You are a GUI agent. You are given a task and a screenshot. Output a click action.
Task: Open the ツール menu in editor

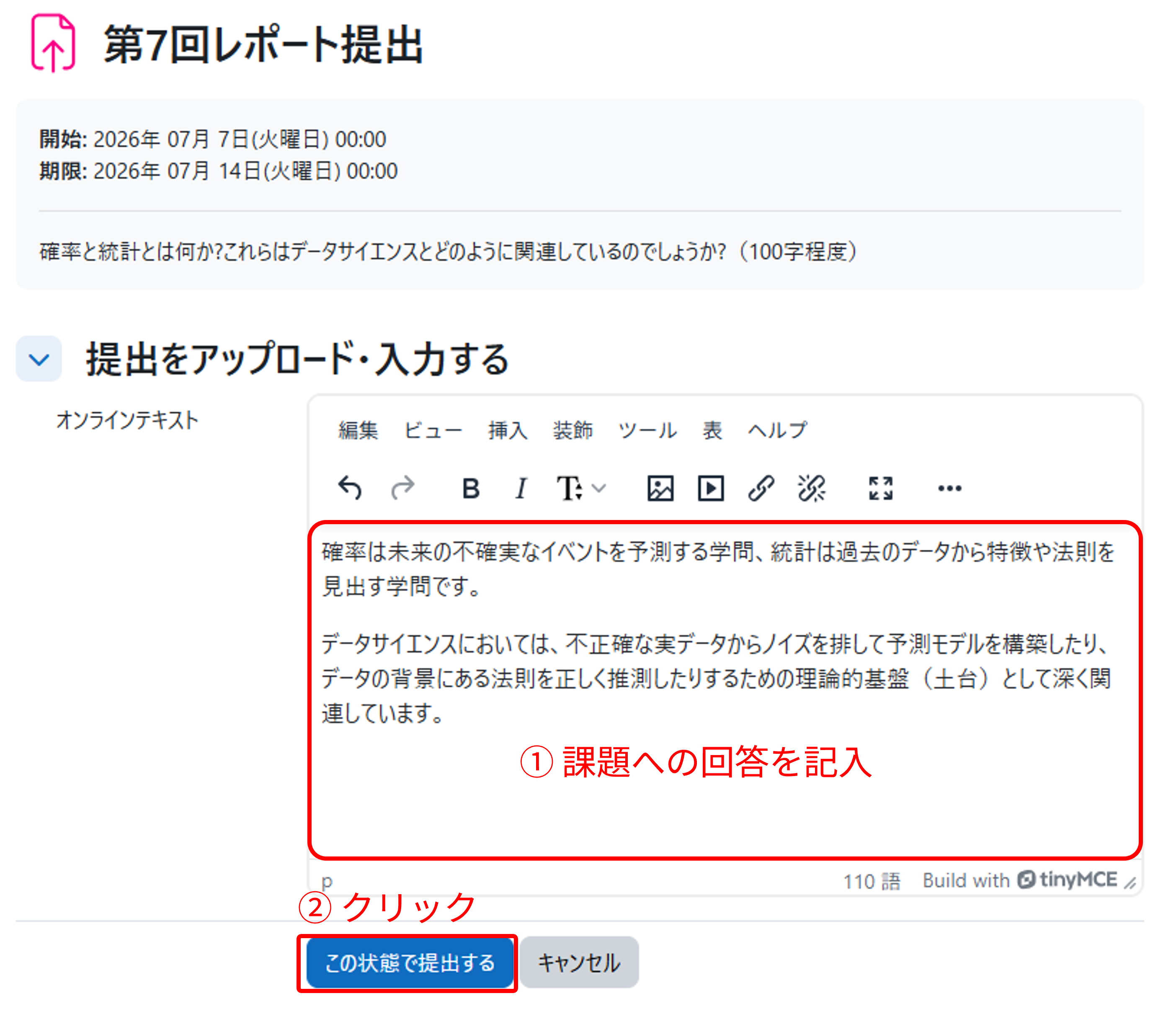pos(647,430)
